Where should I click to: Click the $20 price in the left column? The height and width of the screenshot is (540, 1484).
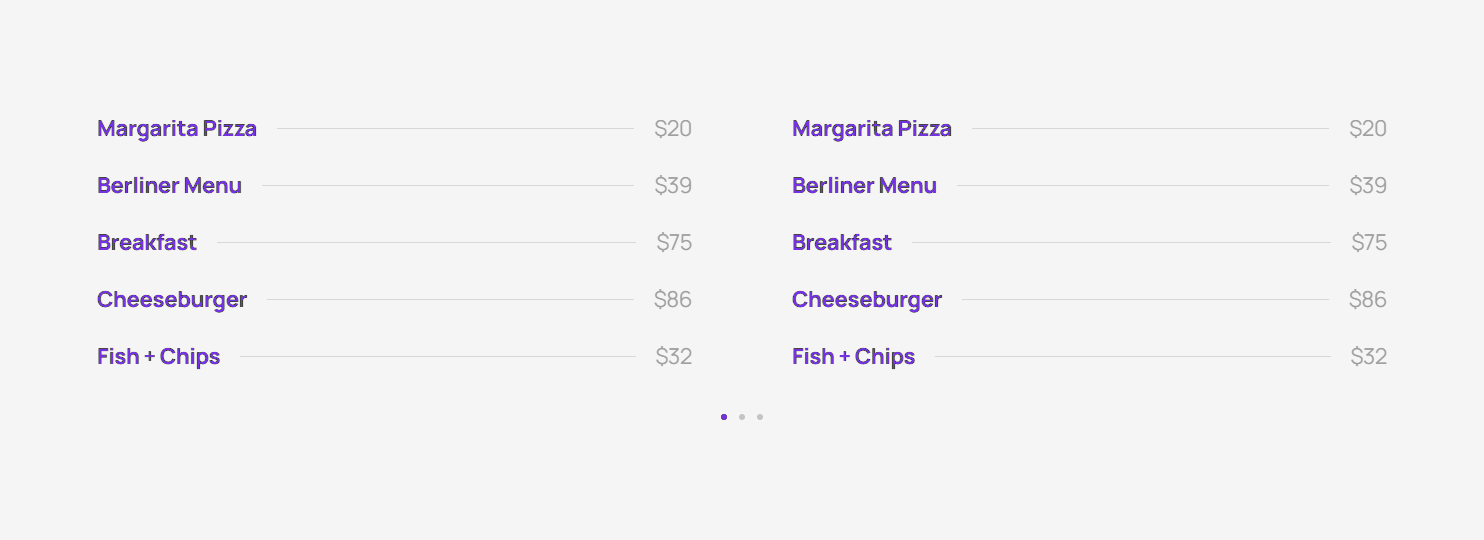tap(673, 129)
